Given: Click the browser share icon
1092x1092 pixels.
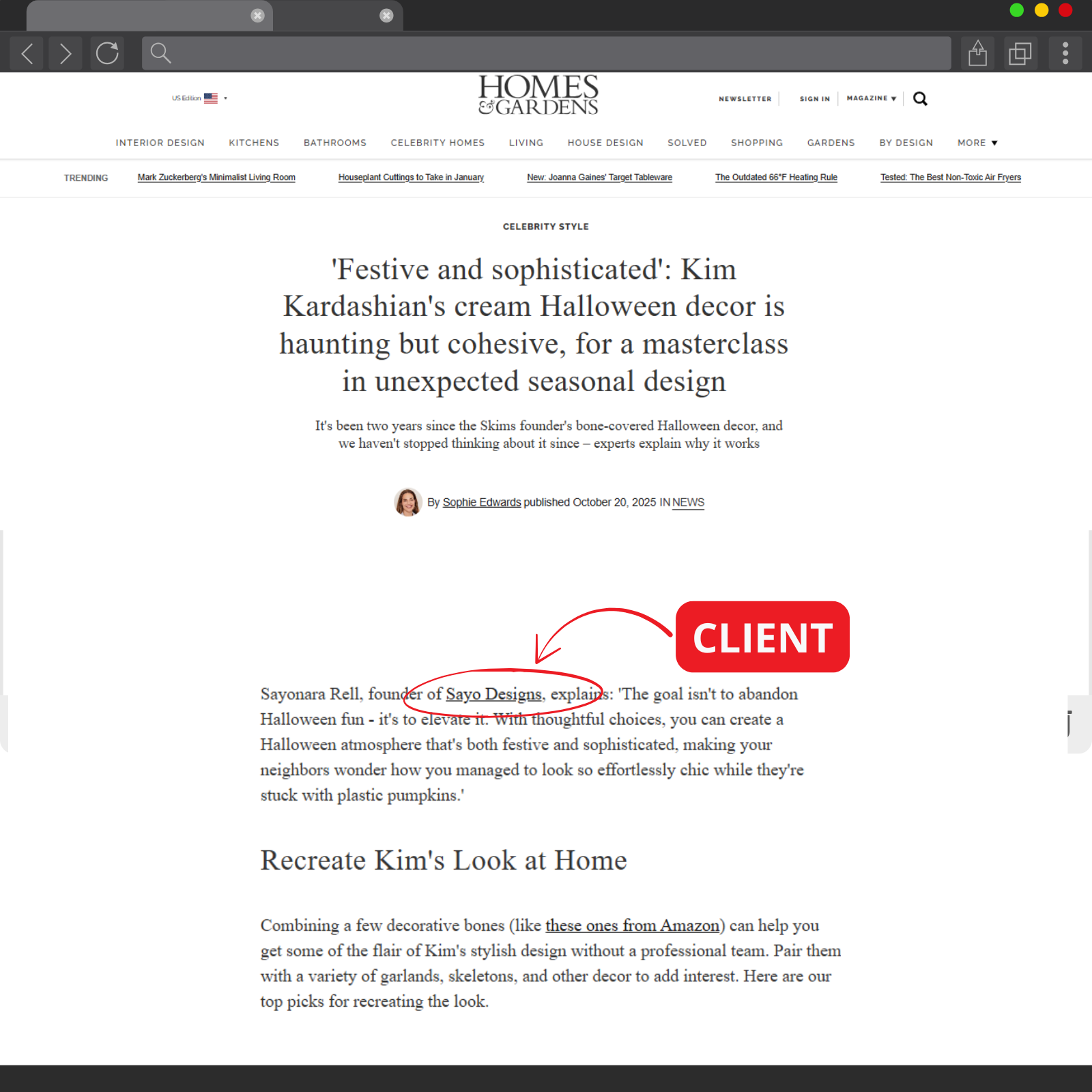Looking at the screenshot, I should click(x=977, y=53).
